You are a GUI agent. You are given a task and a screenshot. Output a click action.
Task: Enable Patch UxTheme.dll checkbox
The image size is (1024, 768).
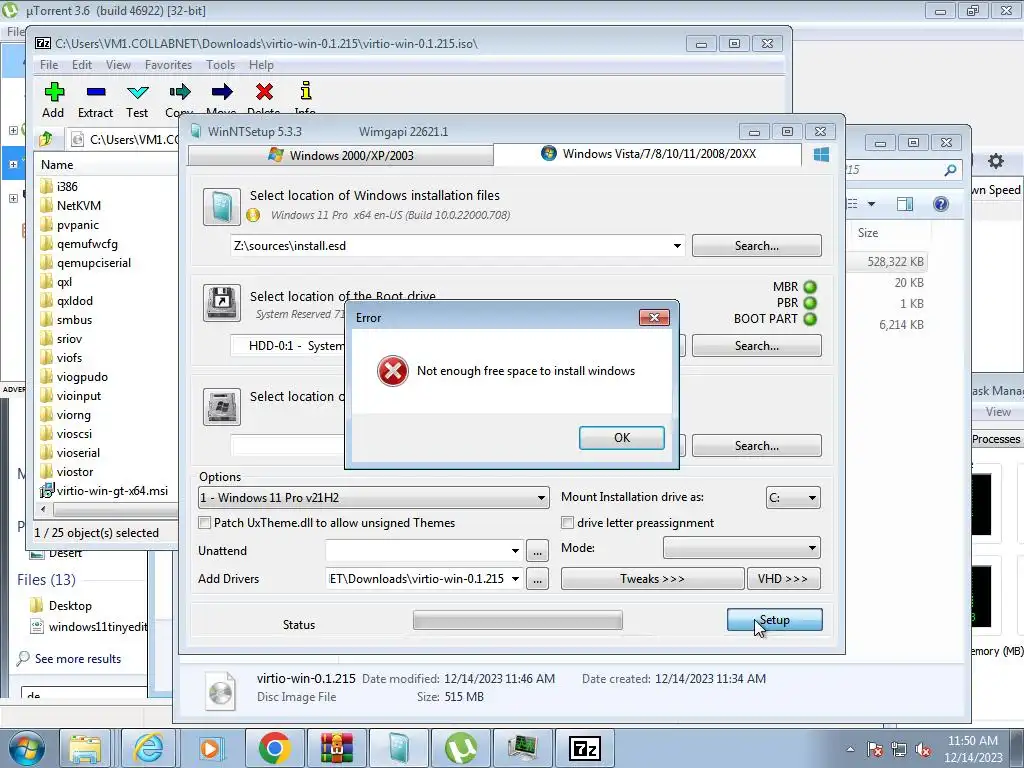204,523
